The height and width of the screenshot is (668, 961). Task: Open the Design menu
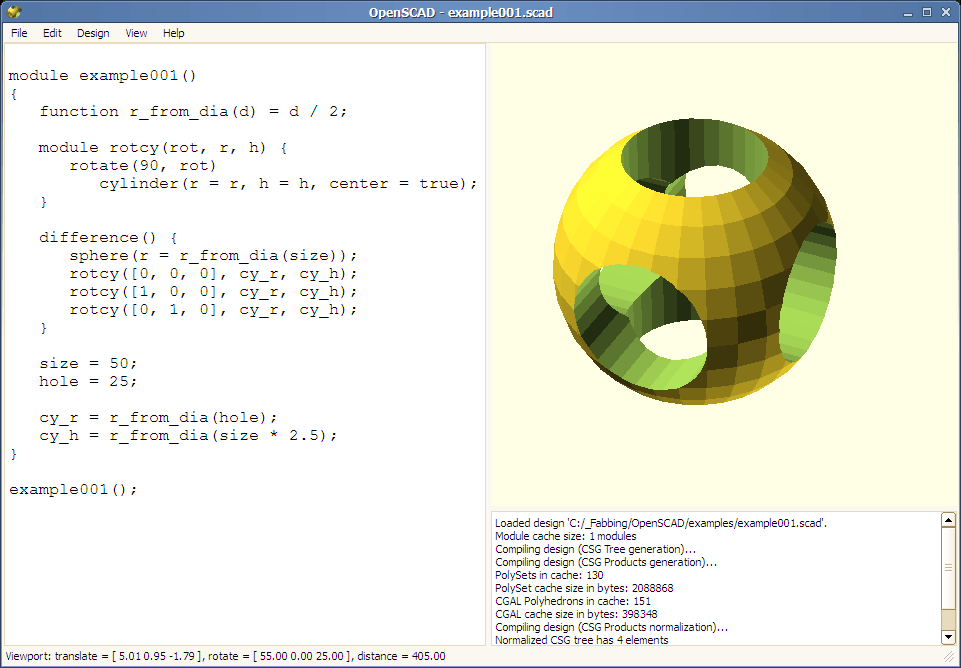93,33
